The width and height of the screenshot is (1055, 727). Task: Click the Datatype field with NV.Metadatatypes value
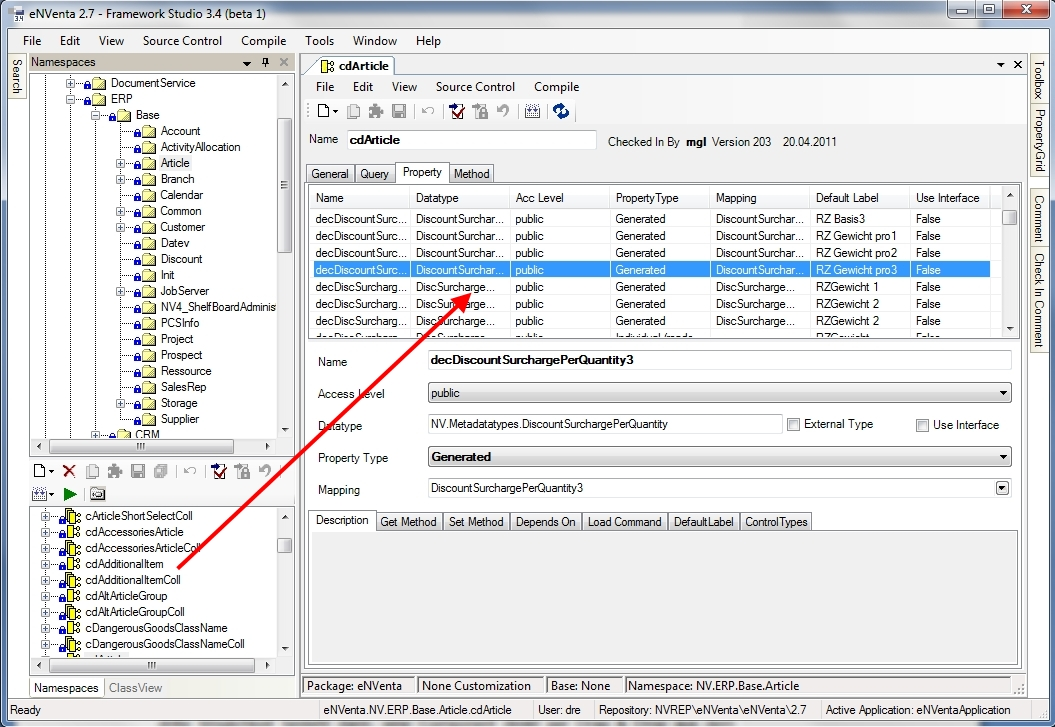(605, 424)
